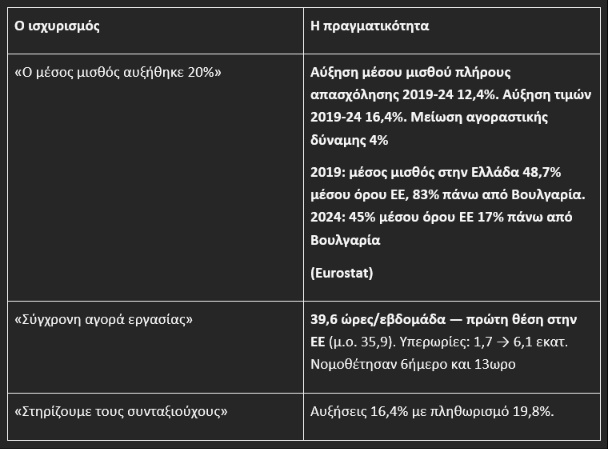Click the line «μέσου όρου ΕΕ, 83% πάνω από Βουλγαρία»

(x=447, y=195)
